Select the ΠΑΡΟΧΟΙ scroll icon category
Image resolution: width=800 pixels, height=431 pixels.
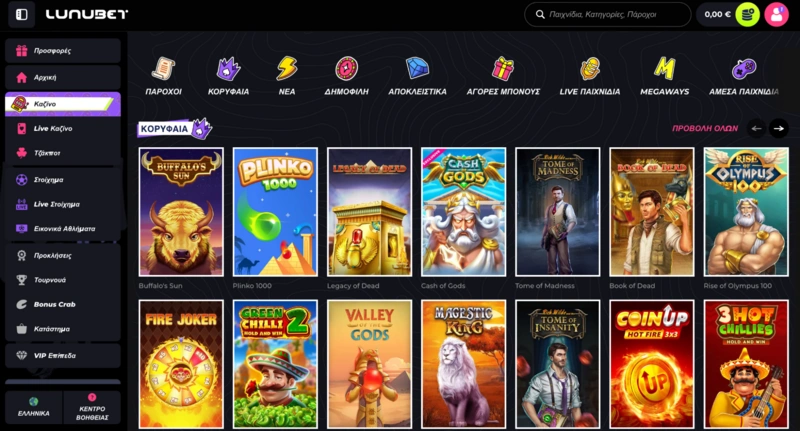[x=163, y=75]
